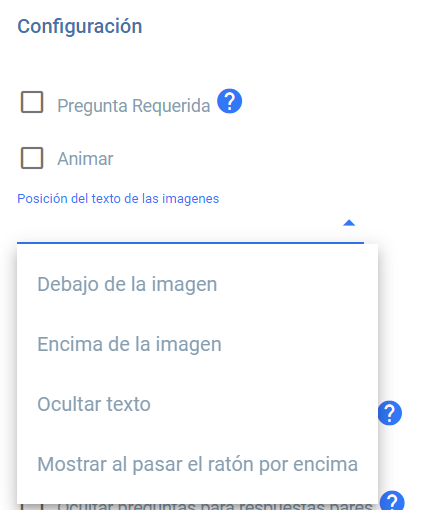The width and height of the screenshot is (446, 510).
Task: Select Mostrar al pasar el ratón por encima
Action: coord(197,464)
